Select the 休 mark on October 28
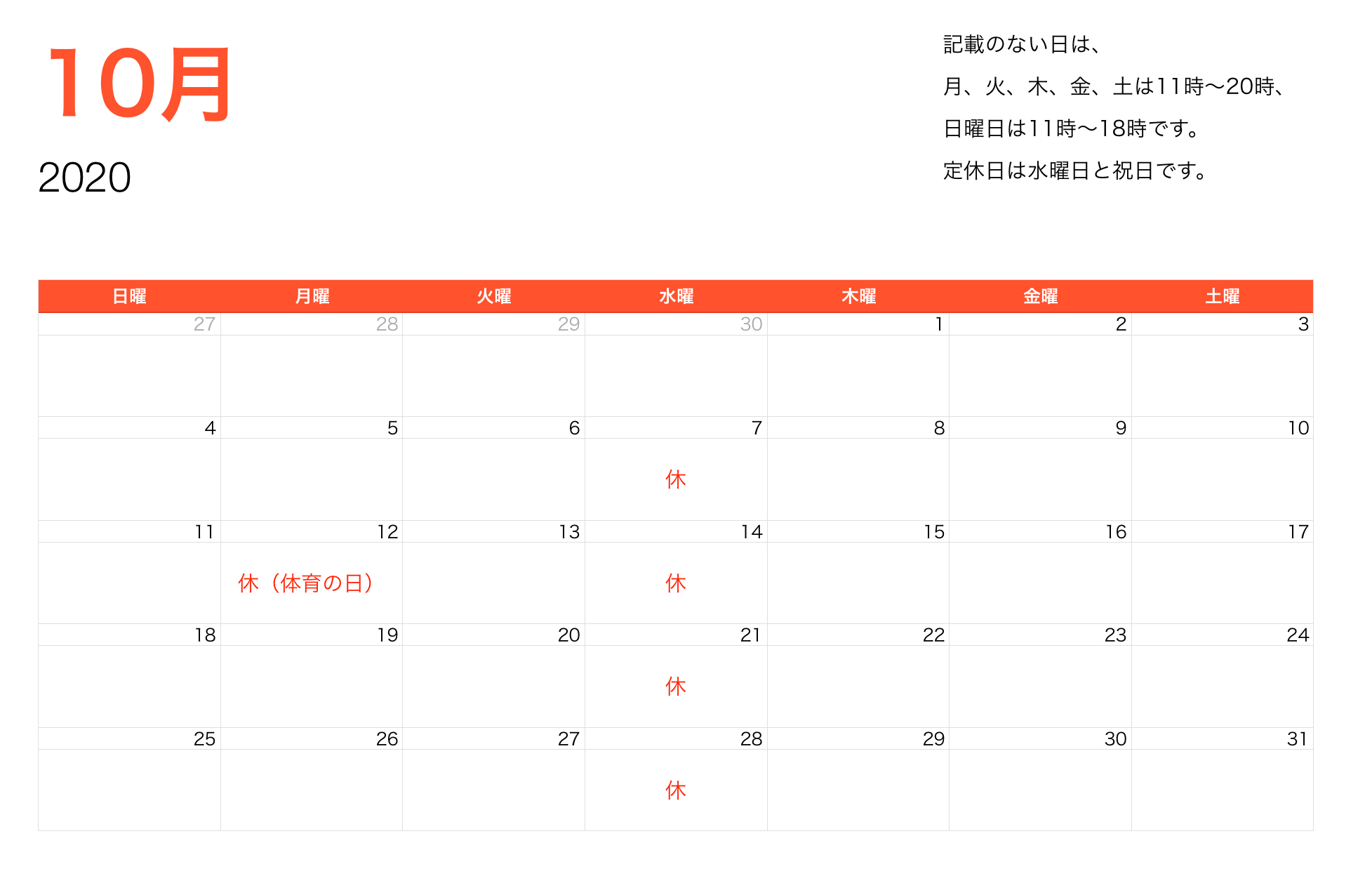This screenshot has width=1372, height=876. [675, 790]
